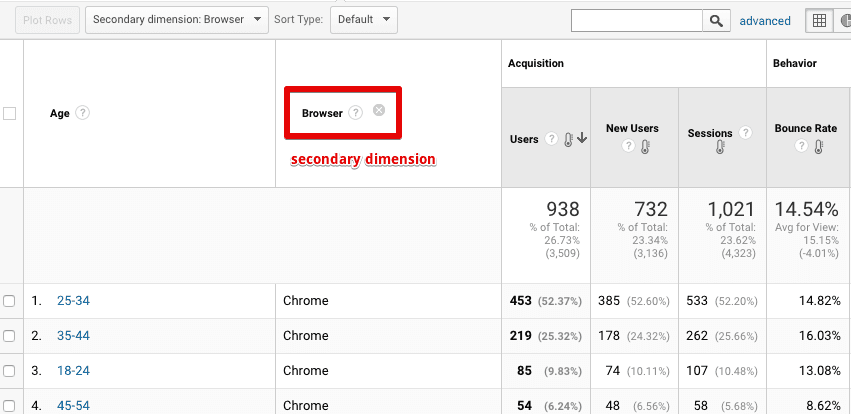Open the help icon next to Age
Viewport: 851px width, 414px height.
click(x=83, y=113)
